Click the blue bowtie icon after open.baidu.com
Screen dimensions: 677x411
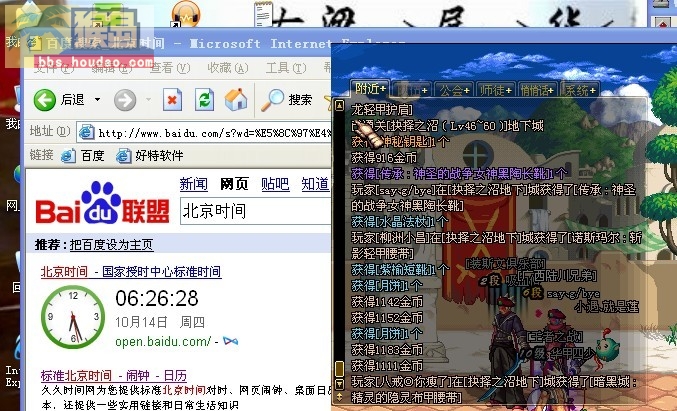pyautogui.click(x=230, y=341)
